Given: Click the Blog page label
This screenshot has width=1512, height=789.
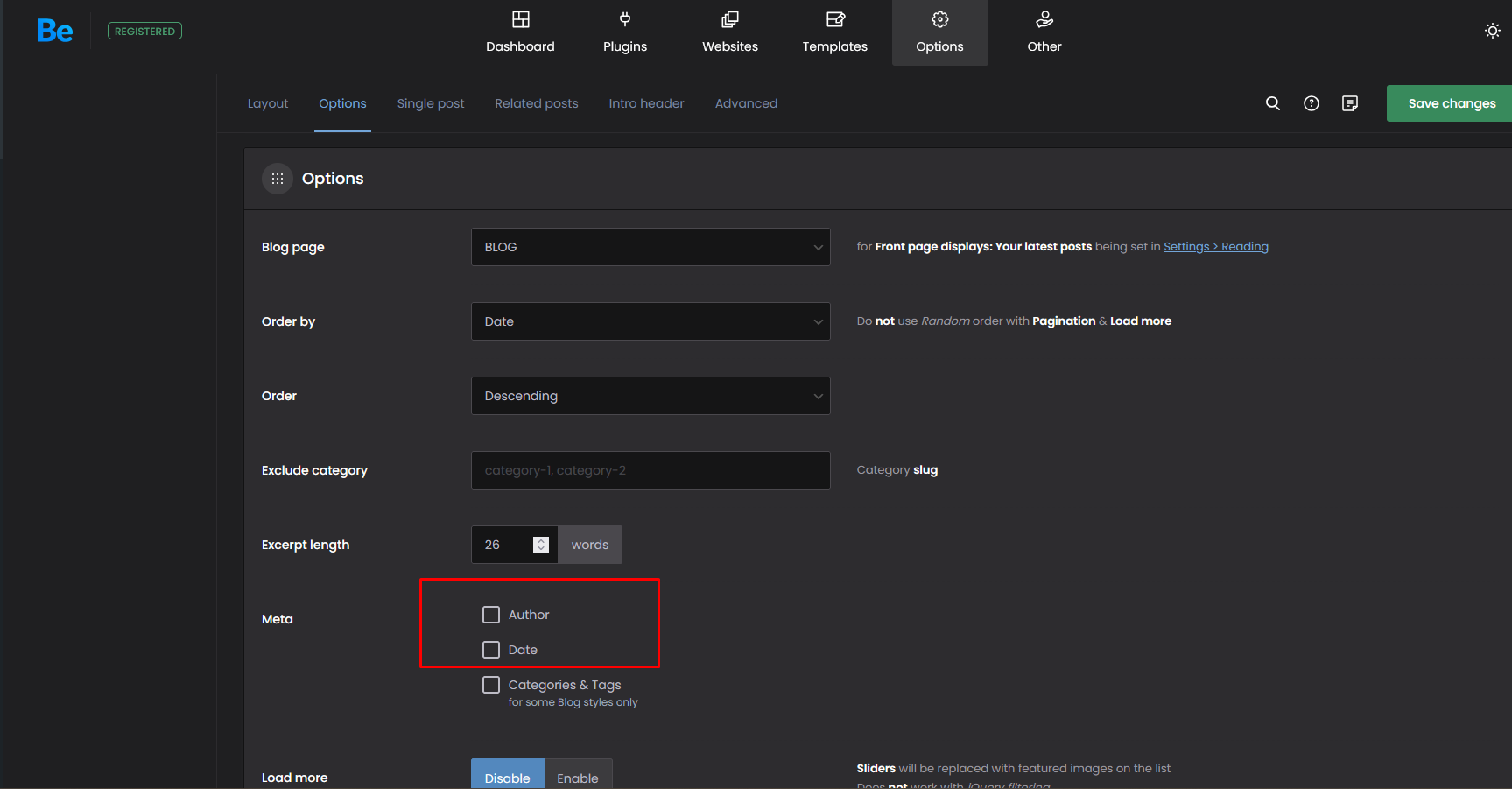Looking at the screenshot, I should (x=293, y=247).
